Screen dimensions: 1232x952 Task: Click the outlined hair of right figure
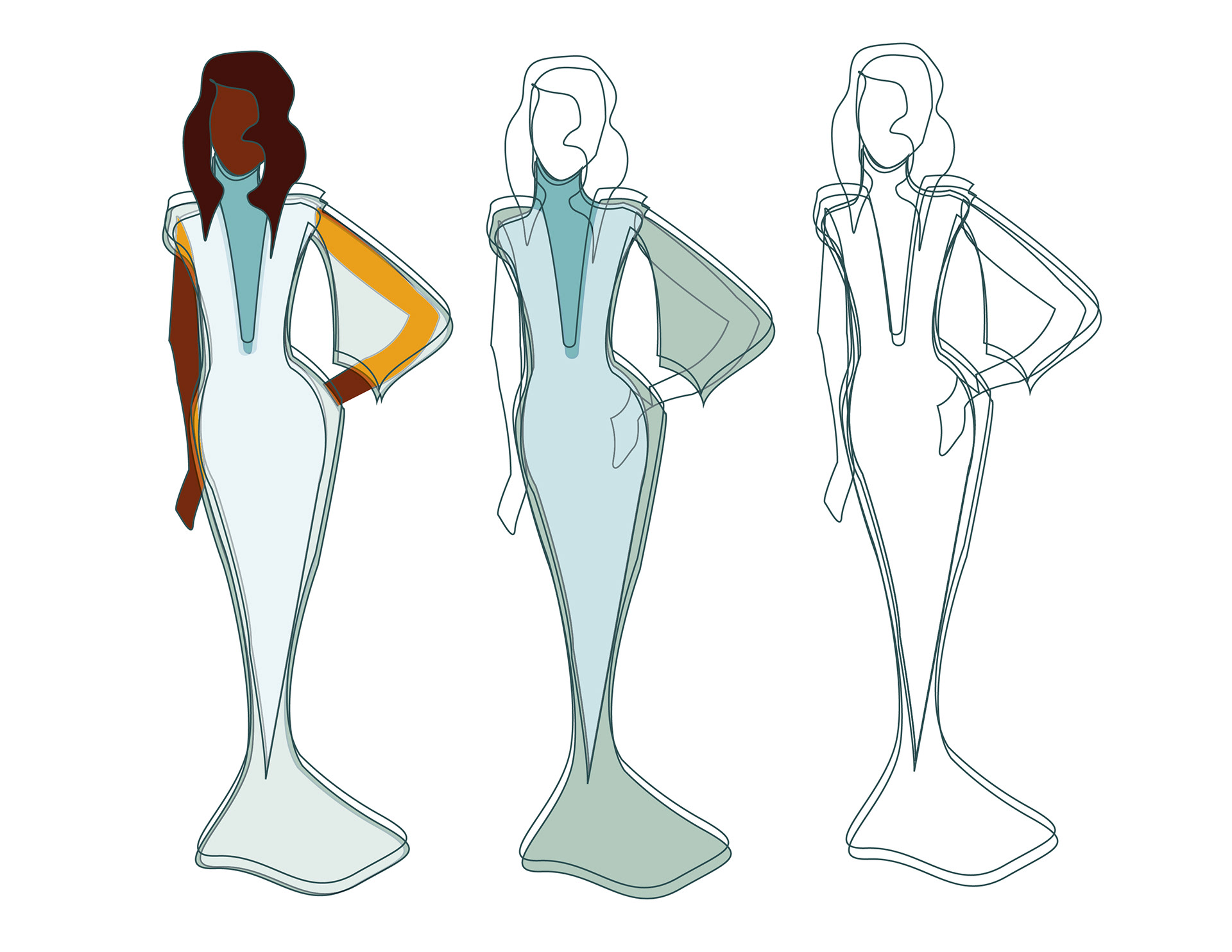click(842, 128)
